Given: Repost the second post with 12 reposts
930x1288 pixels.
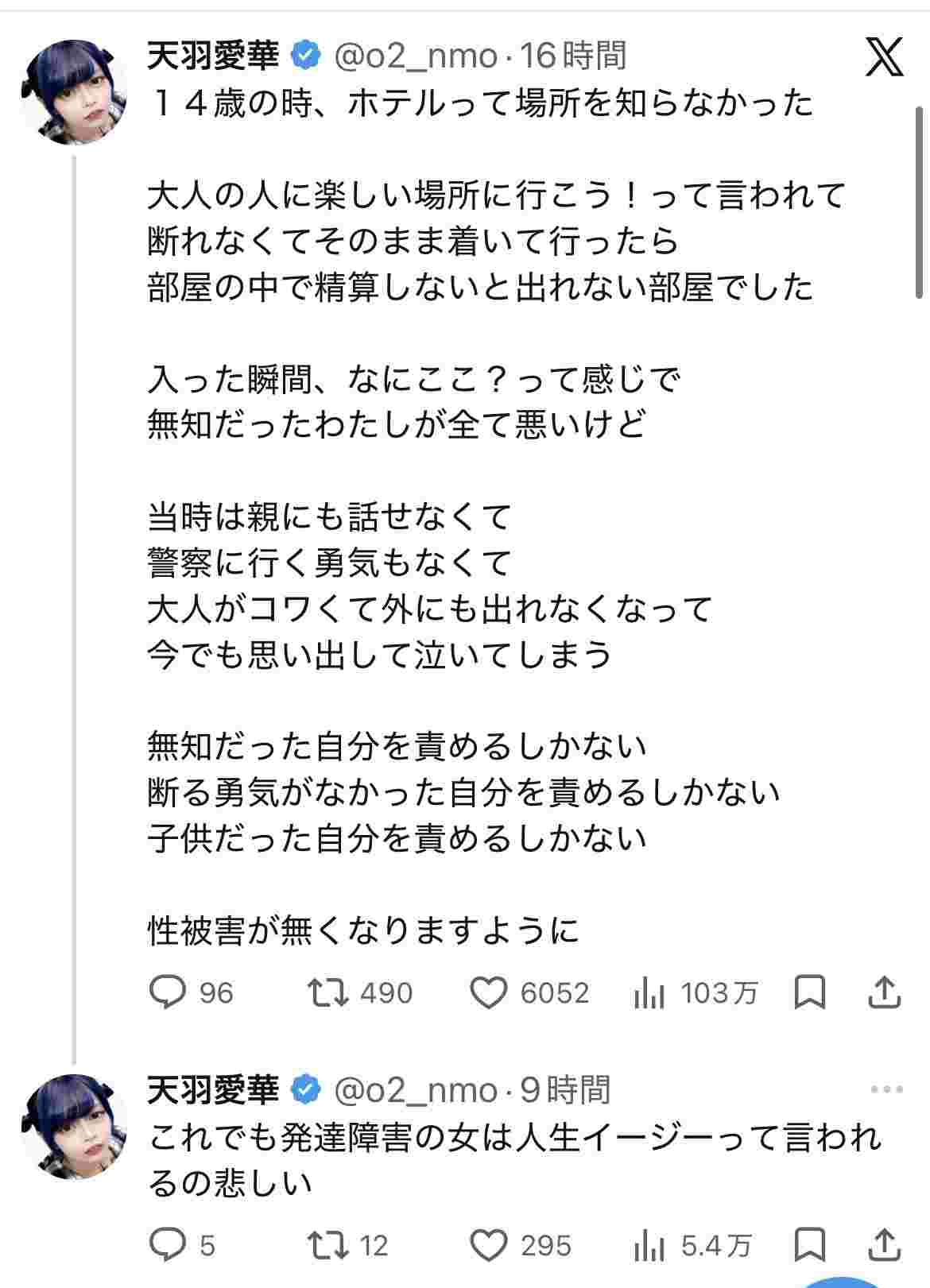Looking at the screenshot, I should pyautogui.click(x=327, y=1244).
